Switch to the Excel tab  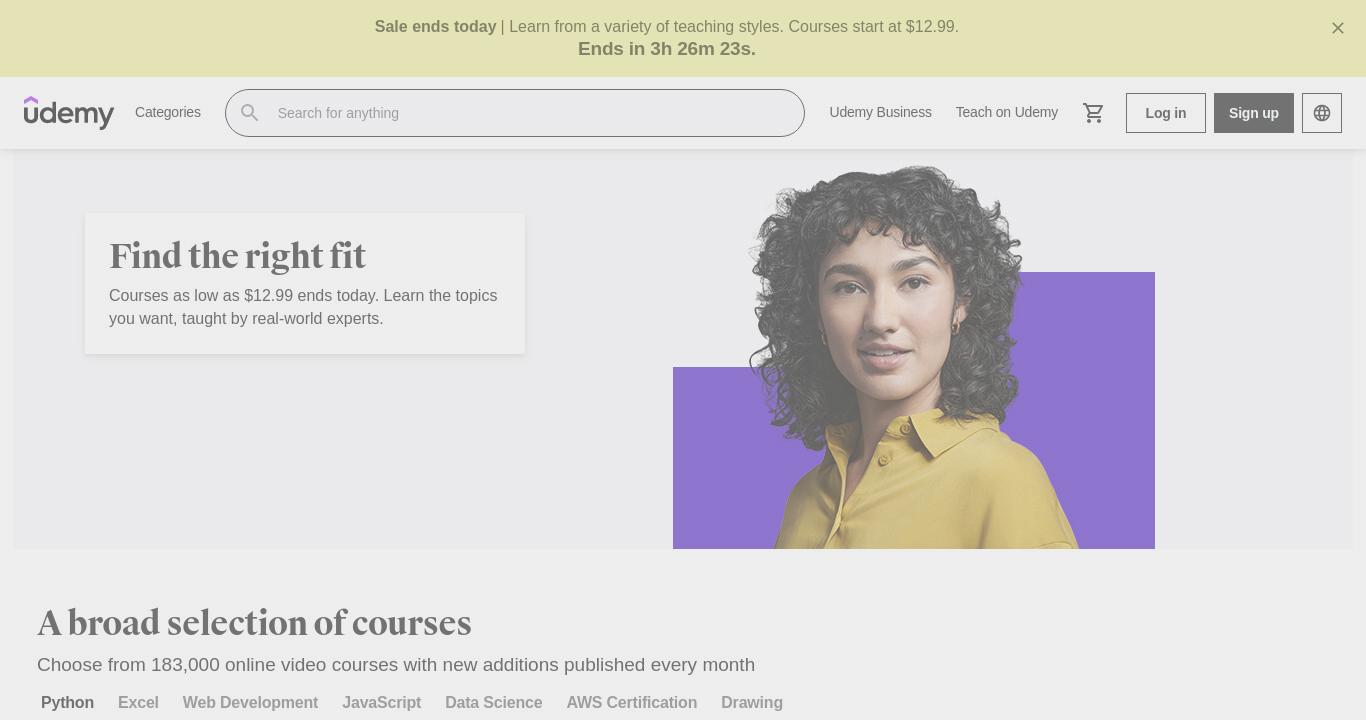pyautogui.click(x=138, y=703)
